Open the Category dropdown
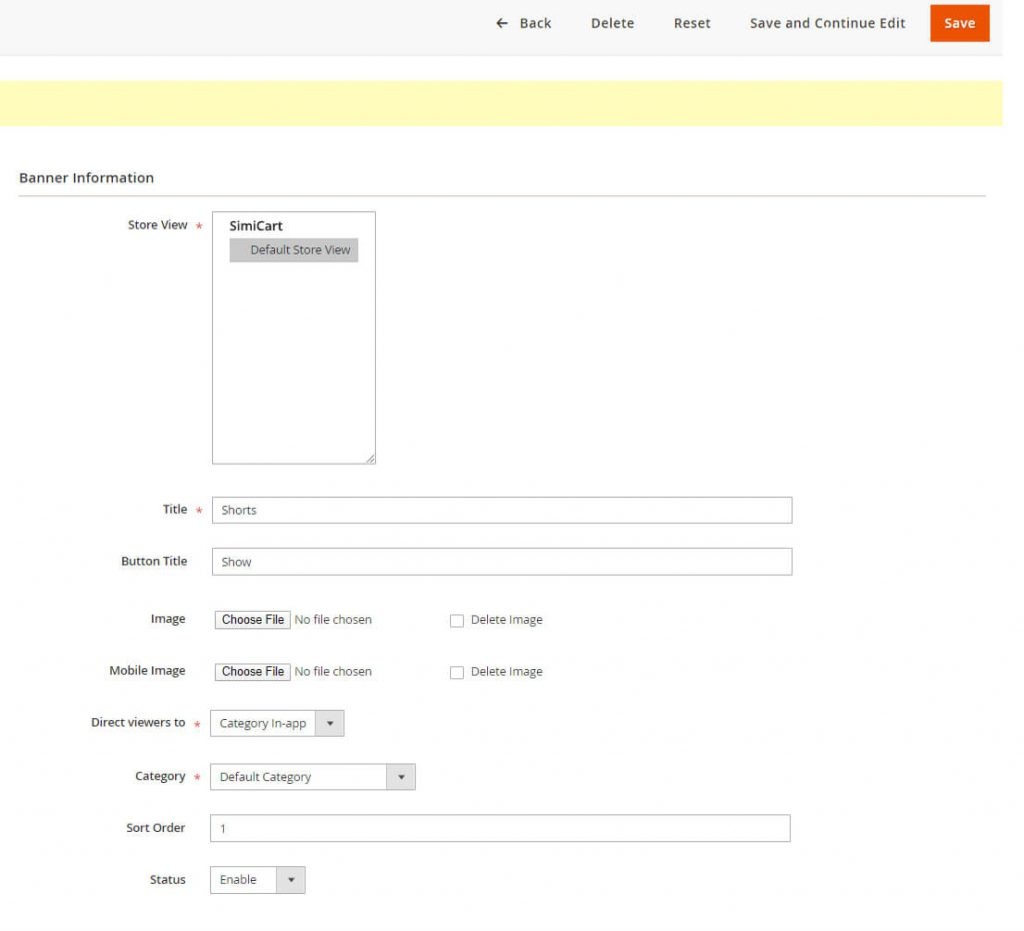This screenshot has width=1024, height=931. pos(313,777)
